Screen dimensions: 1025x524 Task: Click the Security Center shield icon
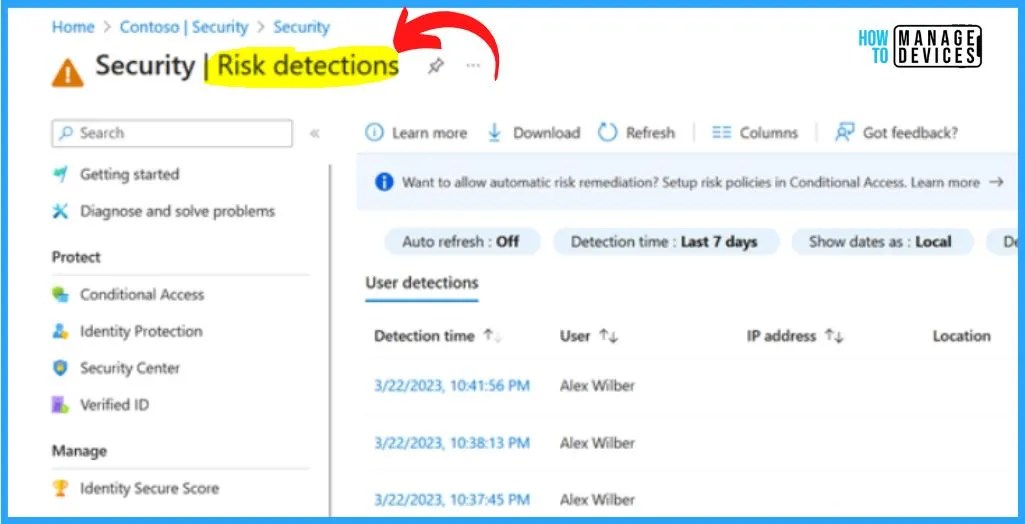click(x=61, y=368)
